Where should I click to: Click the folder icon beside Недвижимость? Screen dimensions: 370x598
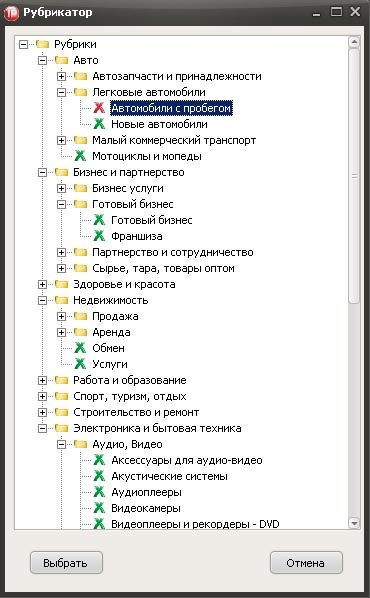tap(61, 301)
